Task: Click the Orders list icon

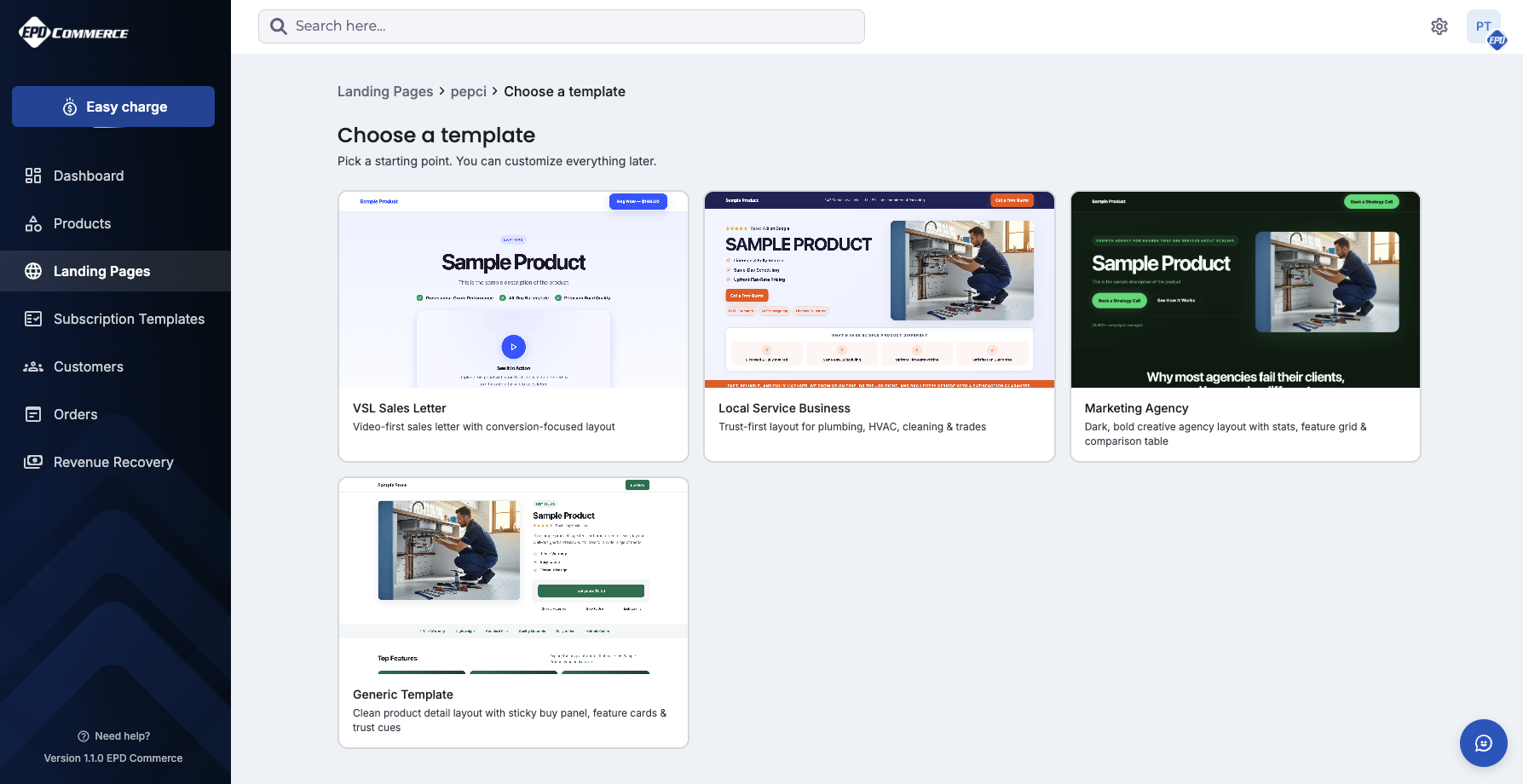Action: click(x=33, y=414)
